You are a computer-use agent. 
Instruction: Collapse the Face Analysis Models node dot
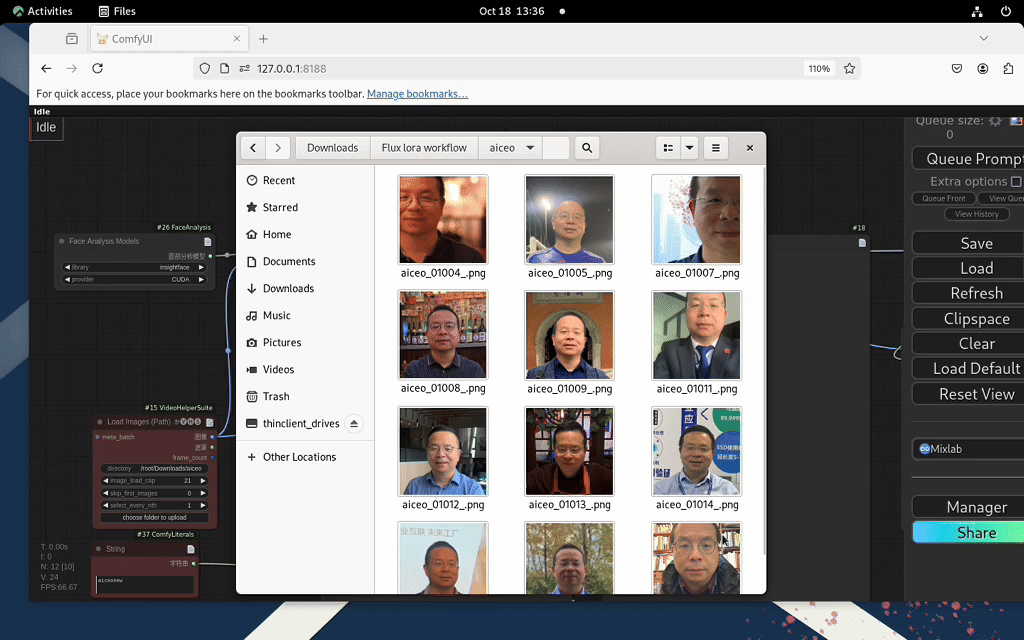tap(62, 242)
